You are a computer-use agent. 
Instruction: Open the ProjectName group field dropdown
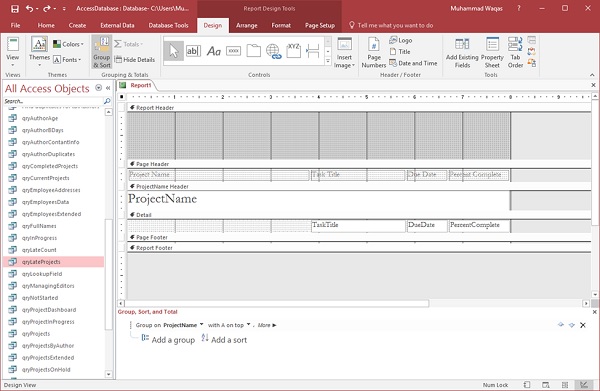coord(183,325)
